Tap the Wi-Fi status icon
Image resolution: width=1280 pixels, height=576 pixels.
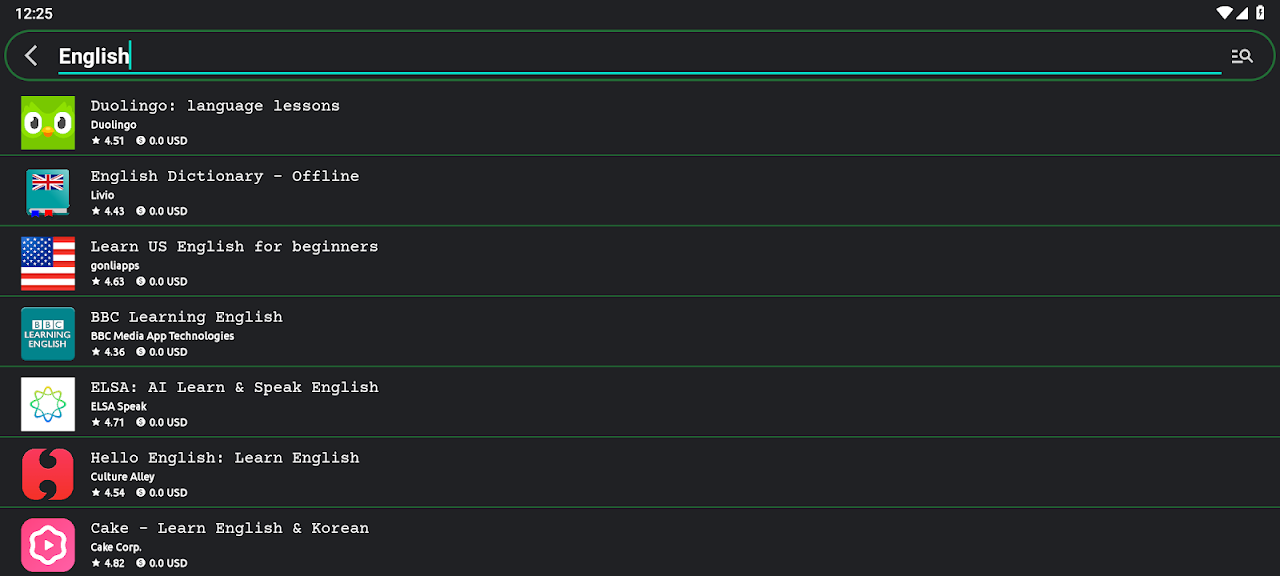tap(1224, 13)
